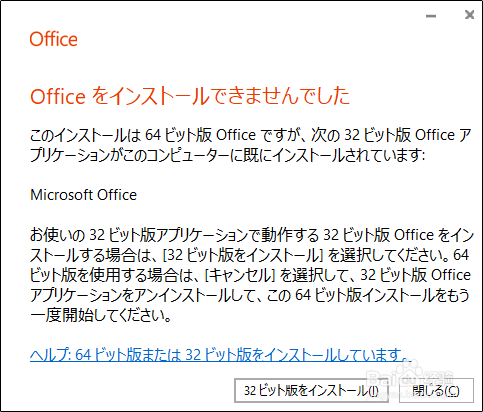Click the paragraph line starting お使いの 32 ビット版
Image resolution: width=483 pixels, height=412 pixels.
(x=252, y=235)
